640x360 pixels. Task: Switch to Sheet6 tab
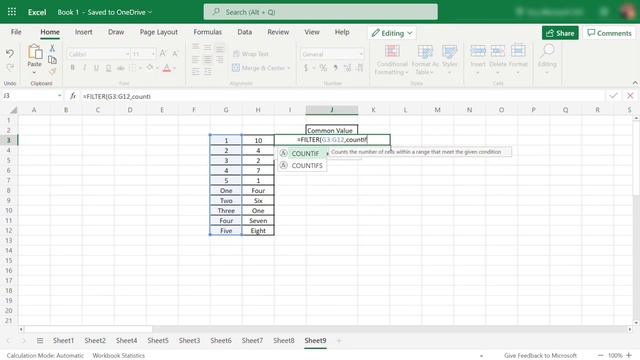[221, 340]
